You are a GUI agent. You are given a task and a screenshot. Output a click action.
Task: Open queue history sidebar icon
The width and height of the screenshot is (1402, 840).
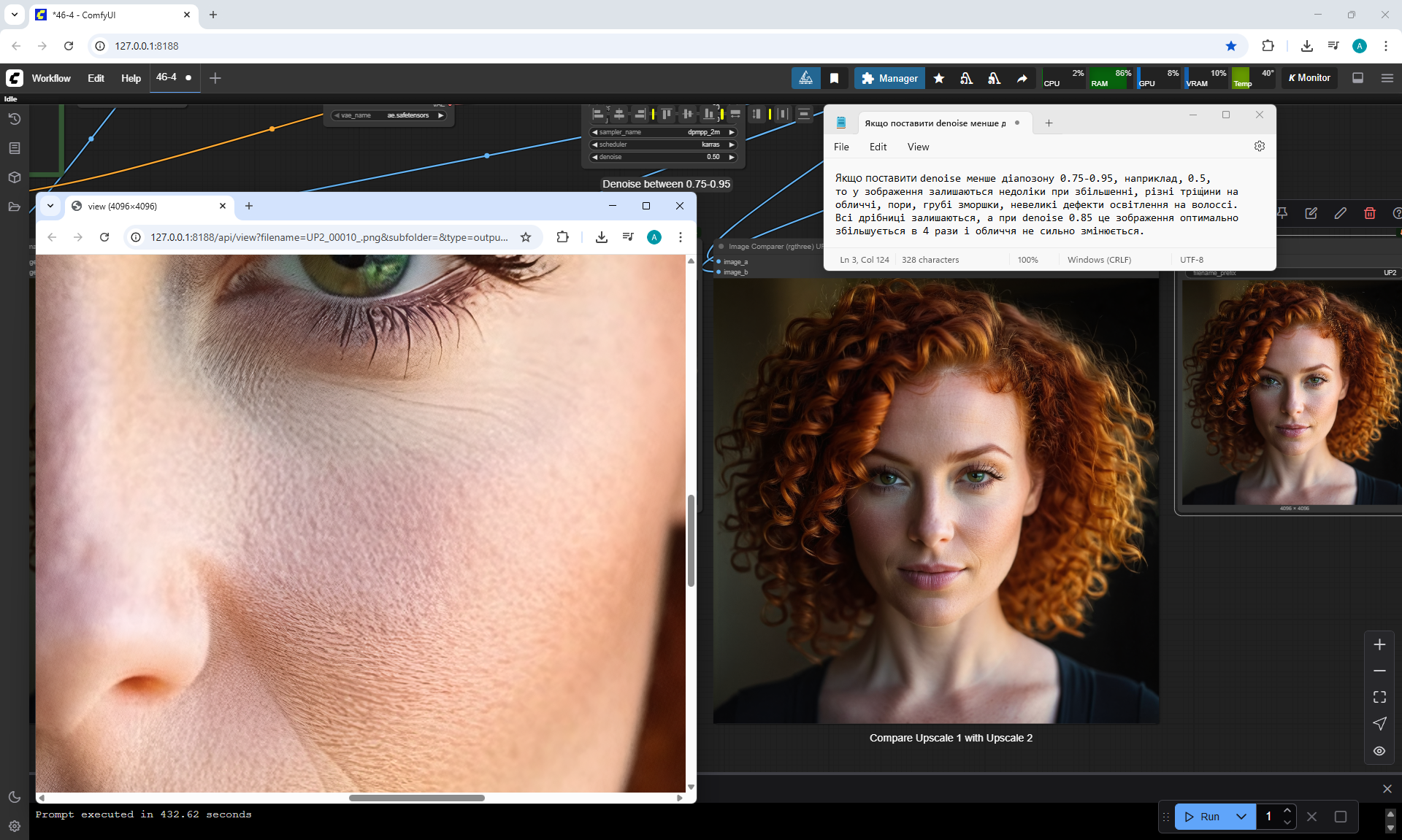[x=15, y=119]
